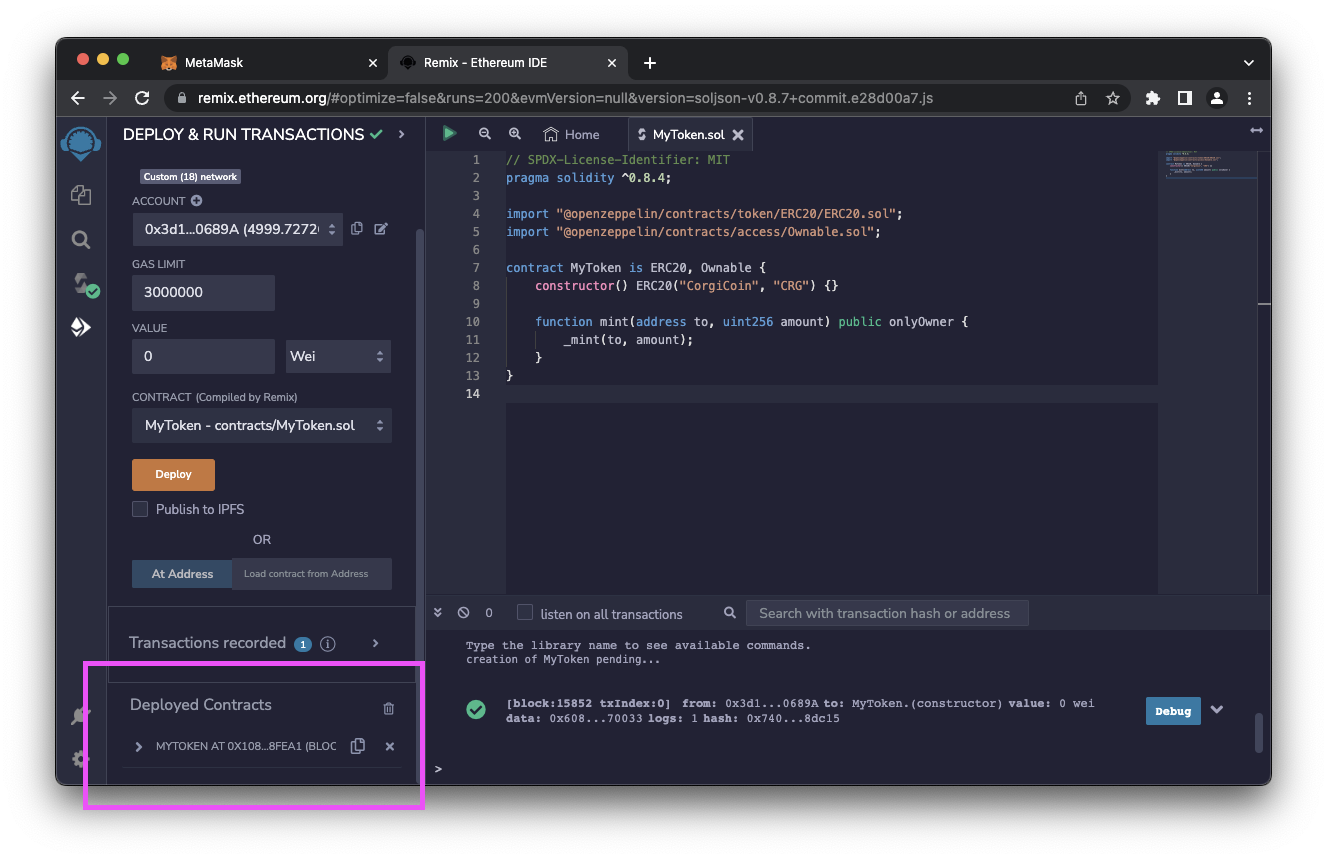Screen dimensions: 1327x859
Task: Open Chrome extensions puzzle icon
Action: [1152, 98]
